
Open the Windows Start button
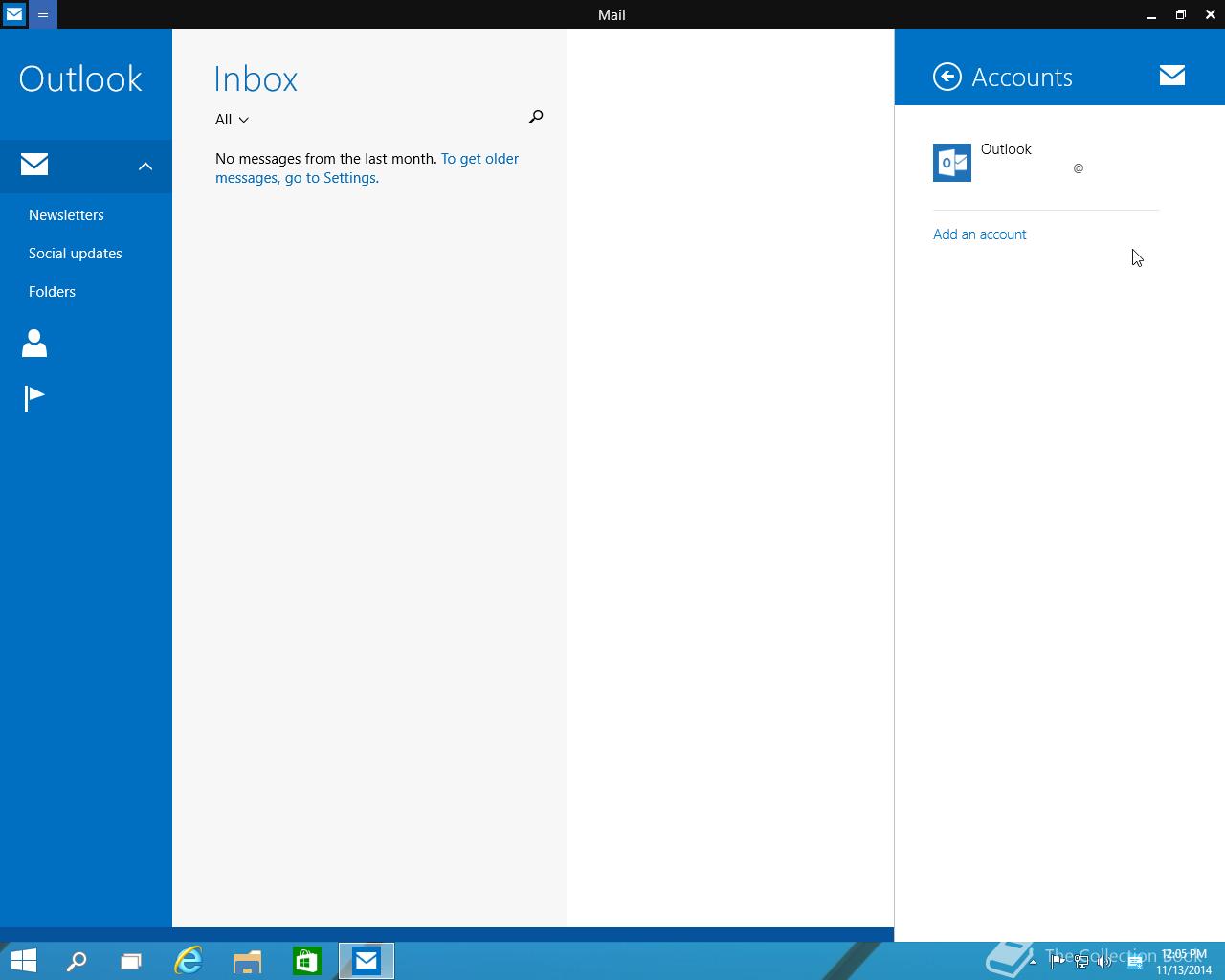23,961
